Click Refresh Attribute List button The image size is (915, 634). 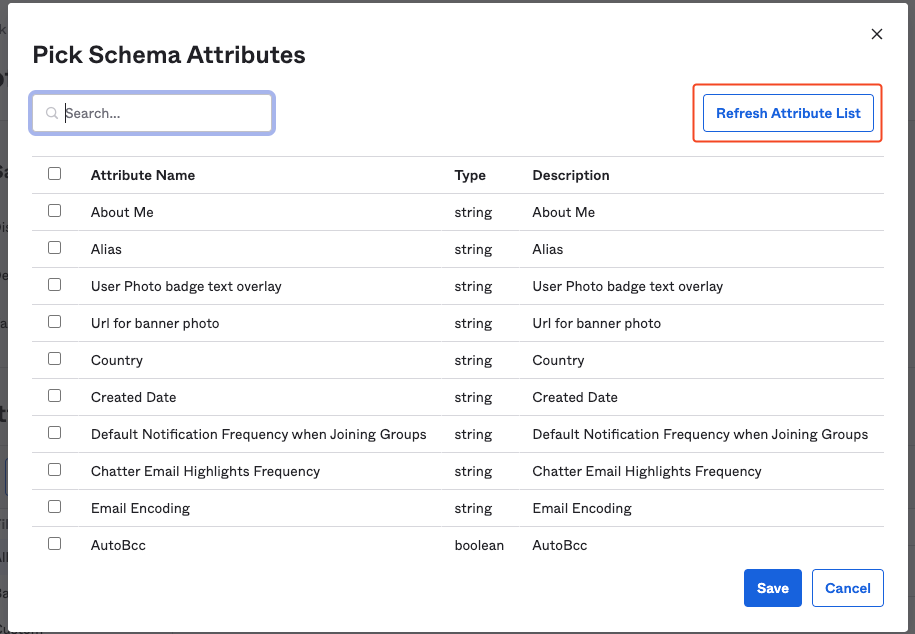pos(788,113)
